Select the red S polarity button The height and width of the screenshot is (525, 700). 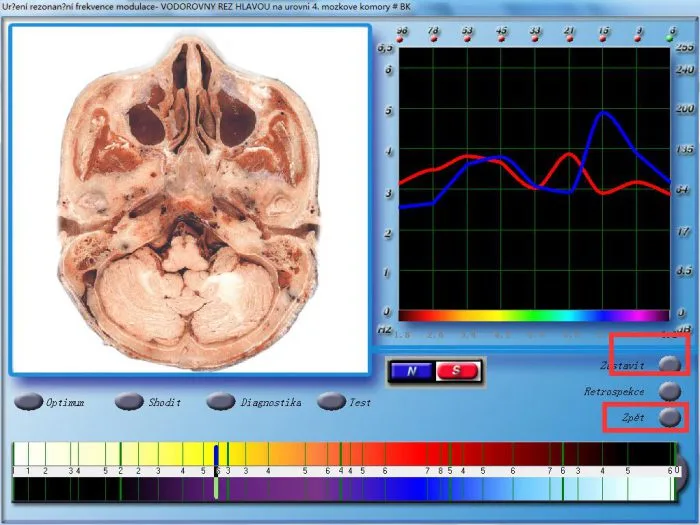click(x=457, y=371)
